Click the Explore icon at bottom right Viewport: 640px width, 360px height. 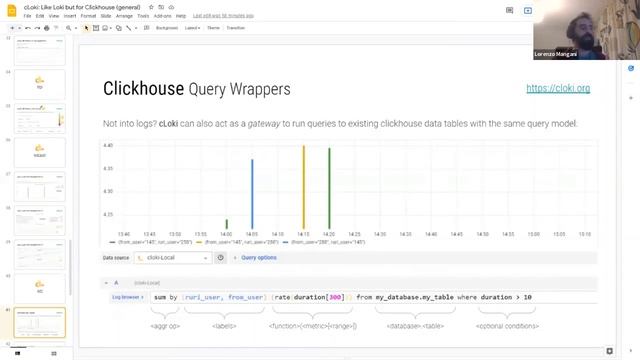[x=609, y=351]
